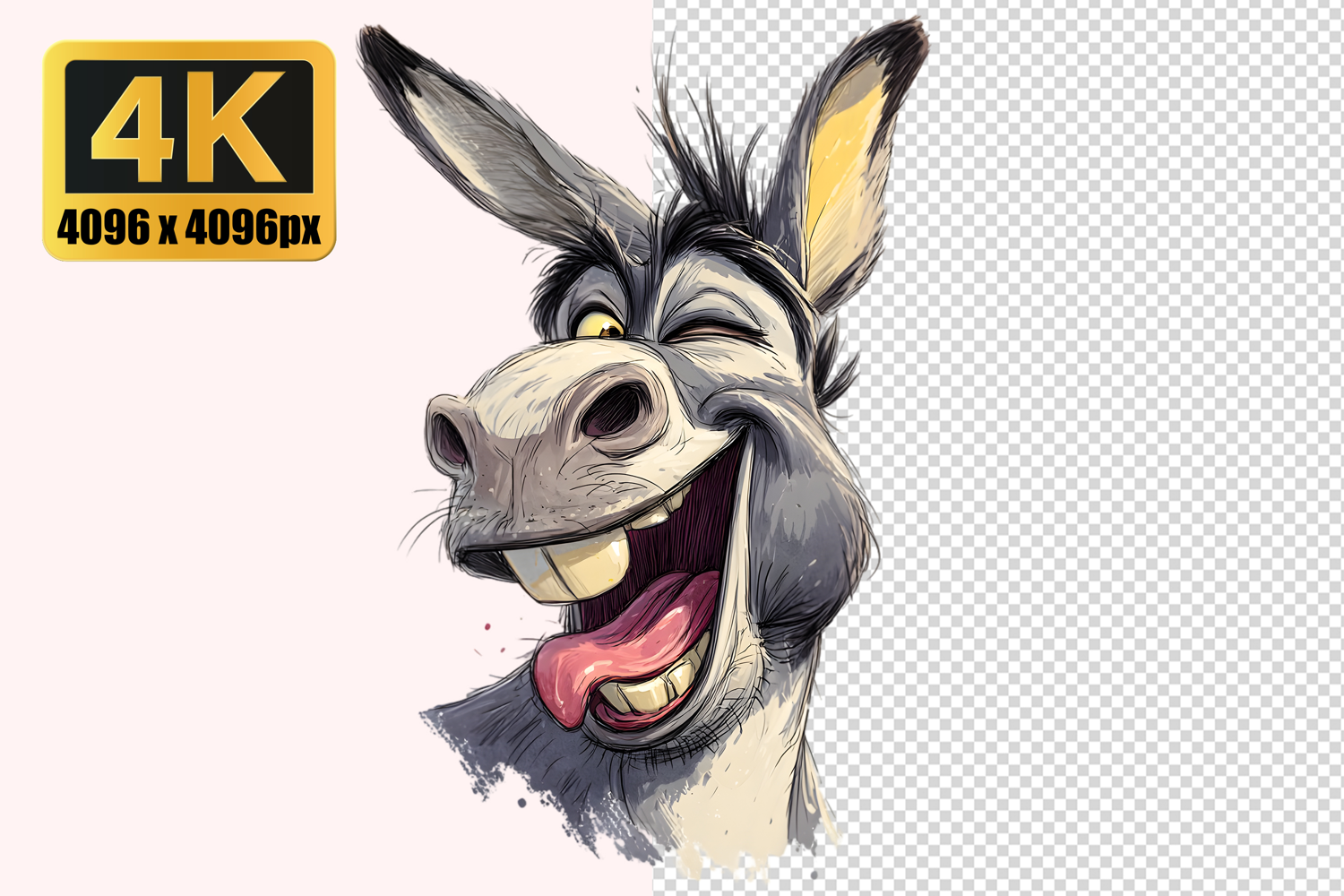Click the large "4K" lettering
Screen dimensions: 1344x896
point(188,125)
